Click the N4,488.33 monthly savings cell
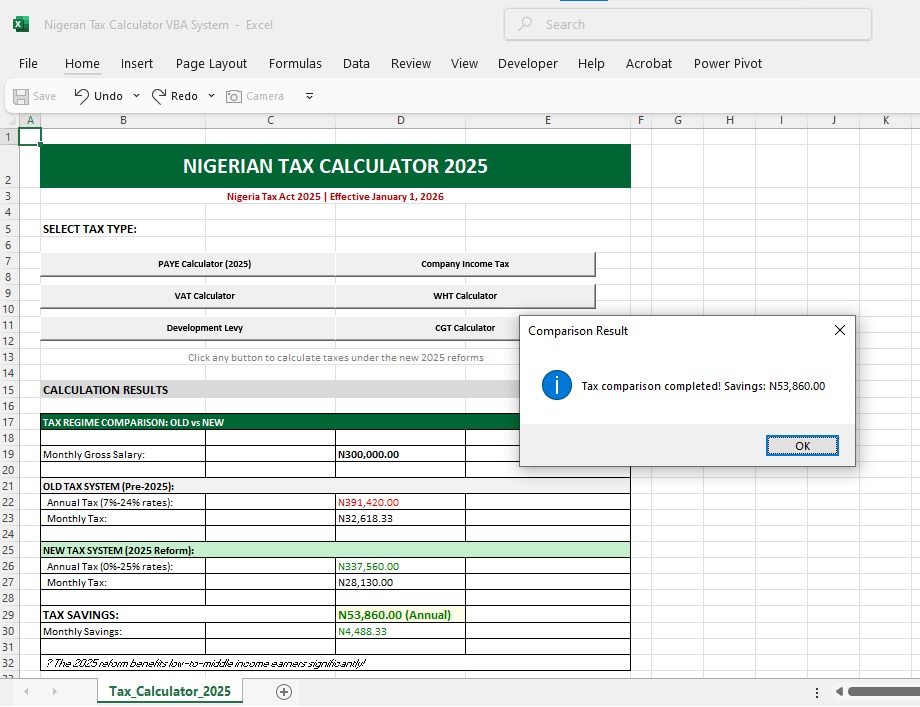This screenshot has width=920, height=707. pos(400,631)
